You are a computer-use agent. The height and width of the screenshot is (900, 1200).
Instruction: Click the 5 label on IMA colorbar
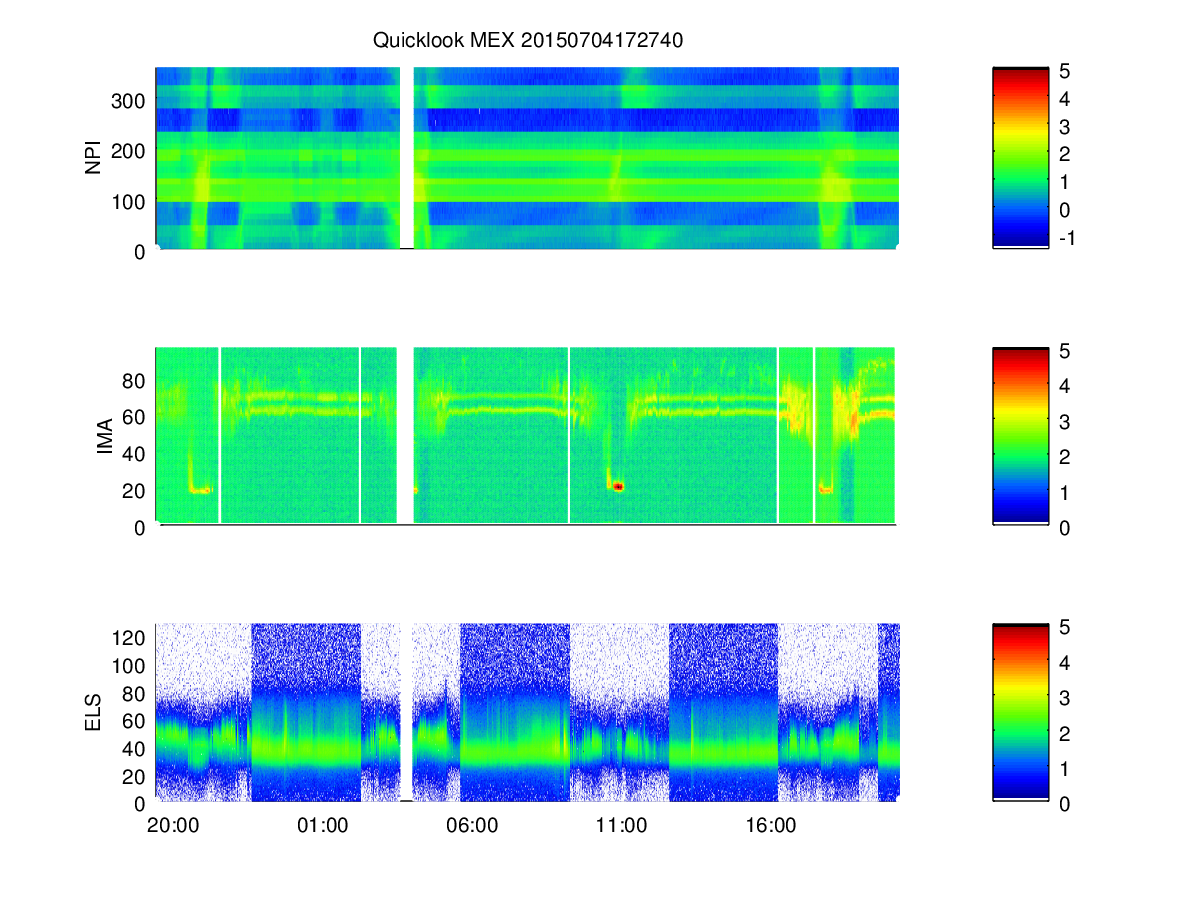tap(1066, 351)
